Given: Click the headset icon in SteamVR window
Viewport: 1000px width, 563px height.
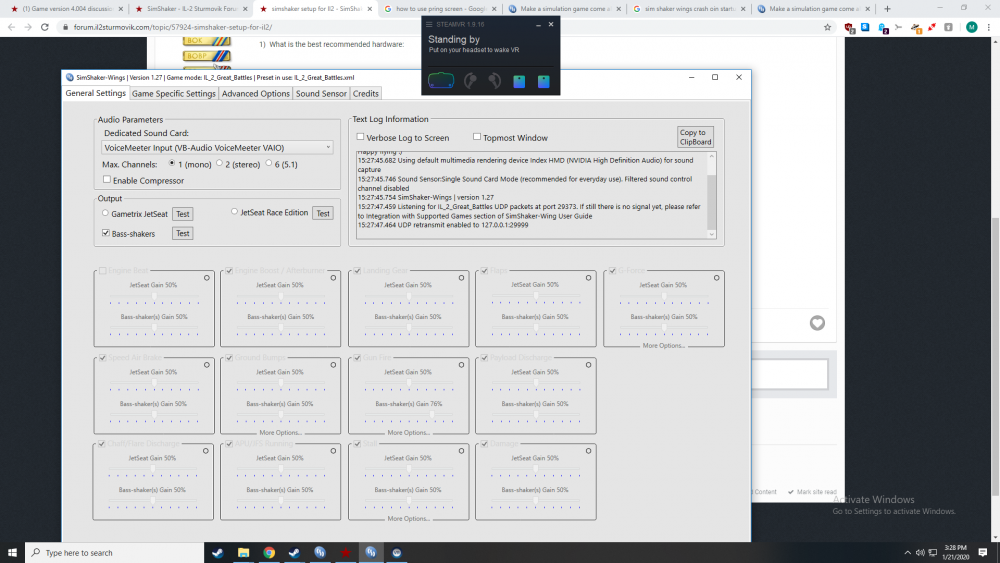Looking at the screenshot, I should point(441,81).
